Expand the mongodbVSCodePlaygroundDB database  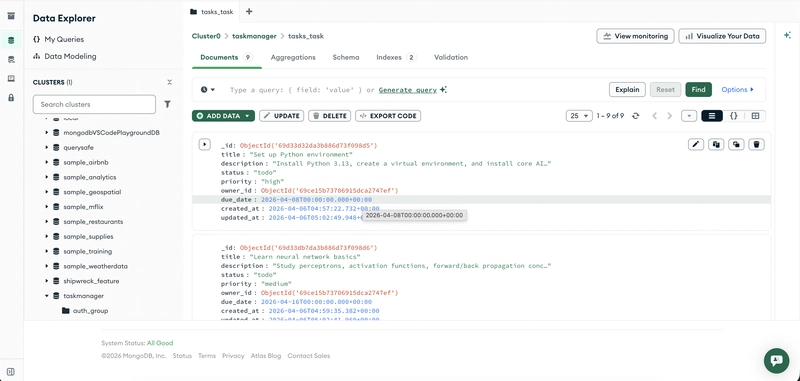47,133
